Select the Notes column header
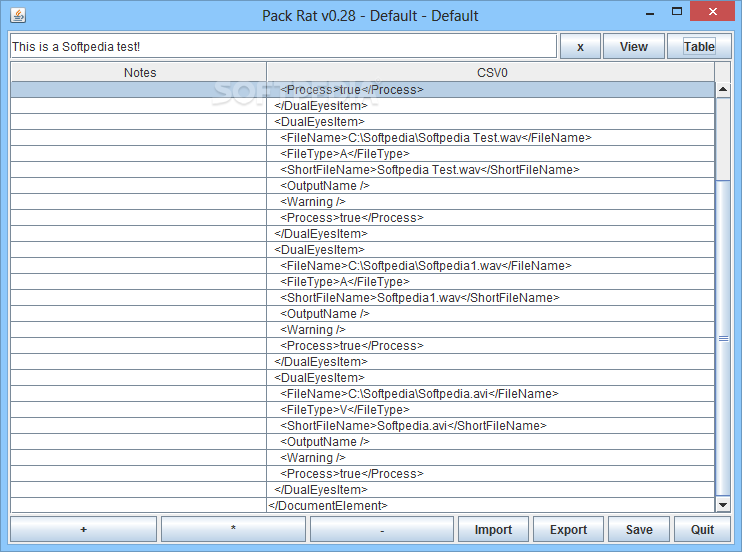The image size is (742, 552). tap(140, 72)
